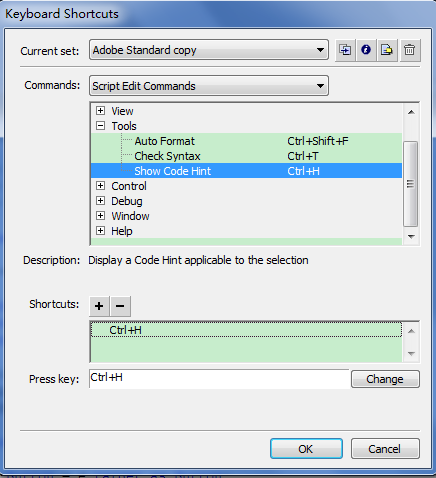Click commands list scroll up arrow
Viewport: 436px width, 478px height.
(411, 112)
